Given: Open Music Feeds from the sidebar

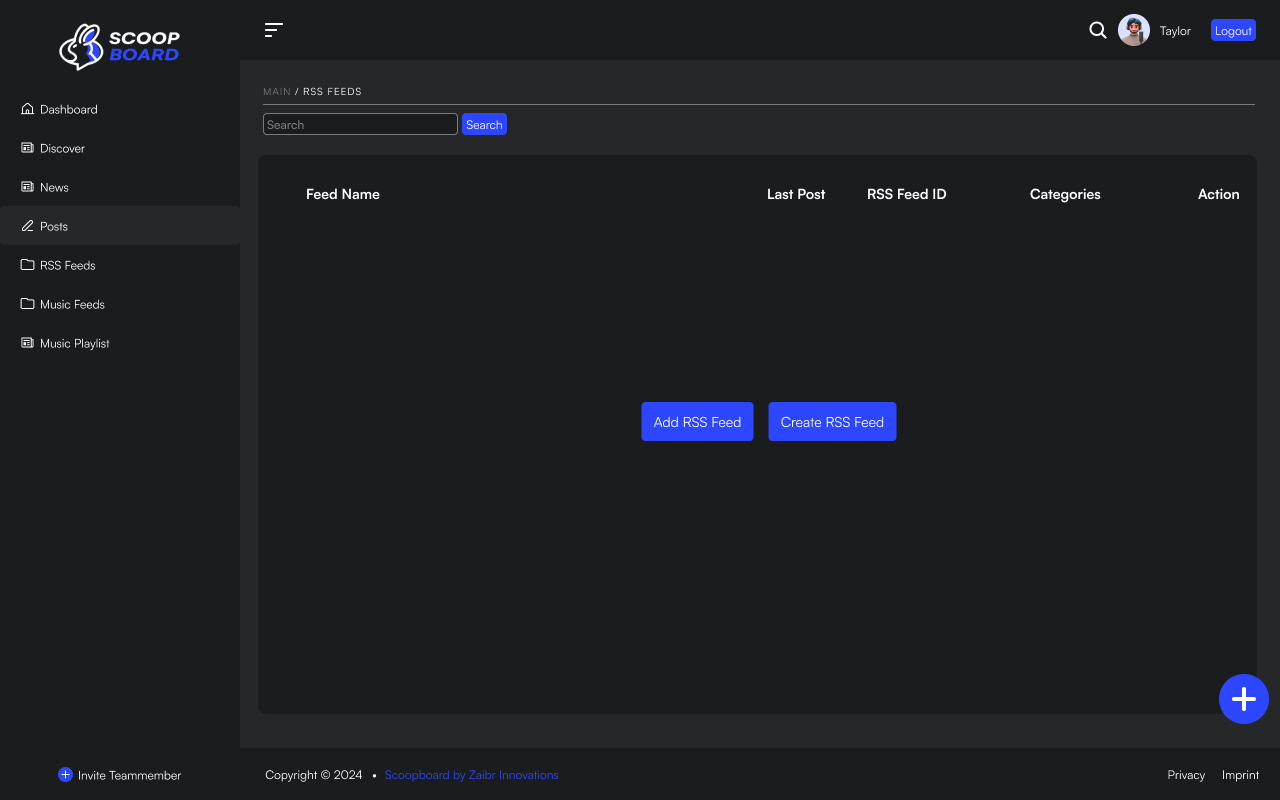Looking at the screenshot, I should click(x=72, y=304).
